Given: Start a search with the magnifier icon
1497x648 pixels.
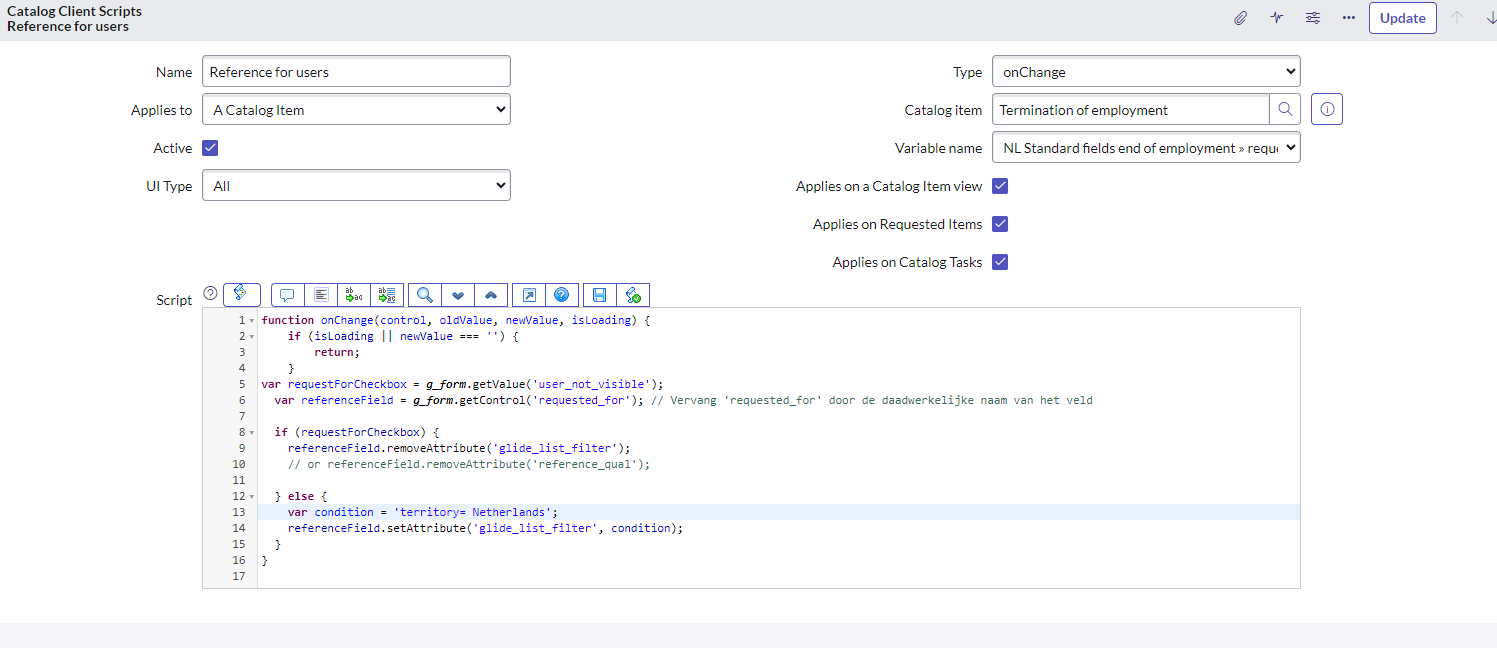Looking at the screenshot, I should pos(424,294).
